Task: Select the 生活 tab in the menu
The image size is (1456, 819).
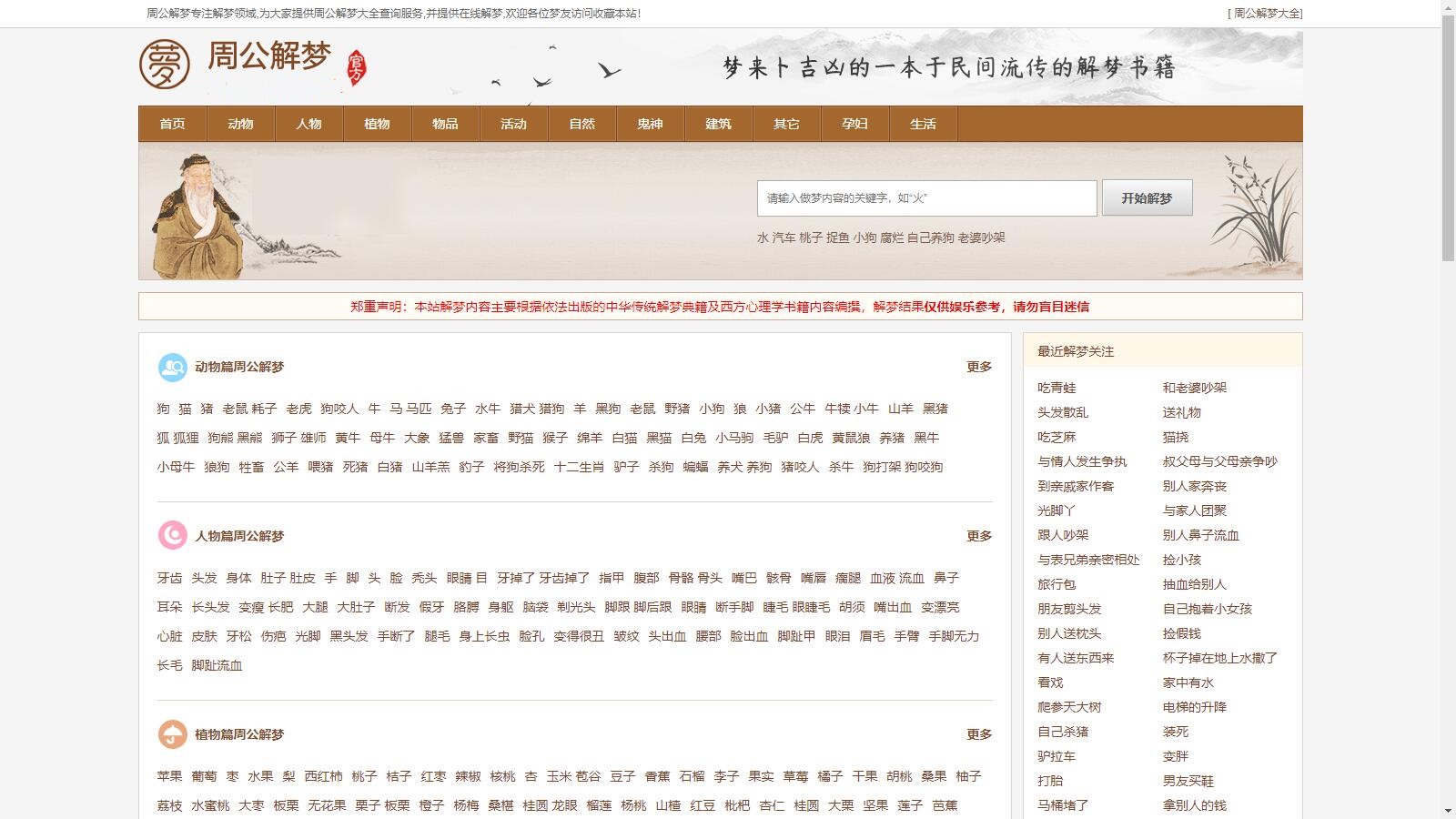Action: [x=923, y=124]
